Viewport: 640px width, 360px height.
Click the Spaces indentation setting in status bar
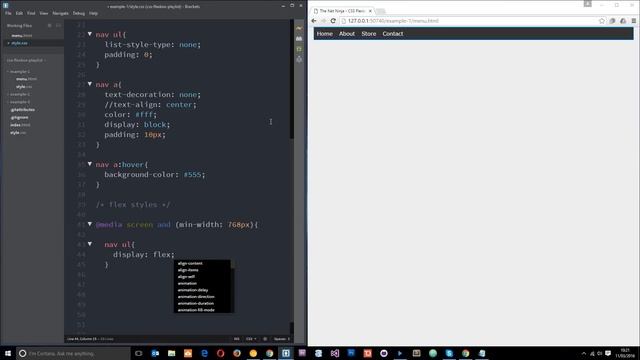point(282,339)
